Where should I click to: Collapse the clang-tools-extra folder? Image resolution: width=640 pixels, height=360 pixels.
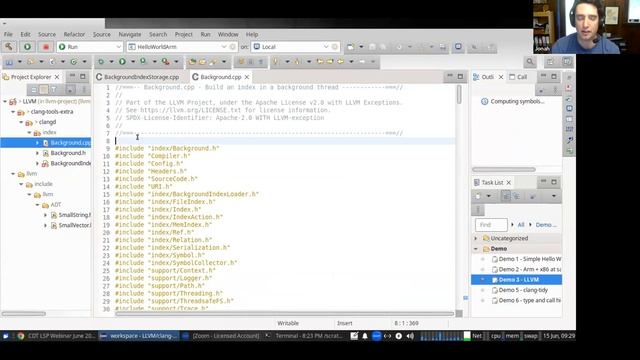[13, 111]
